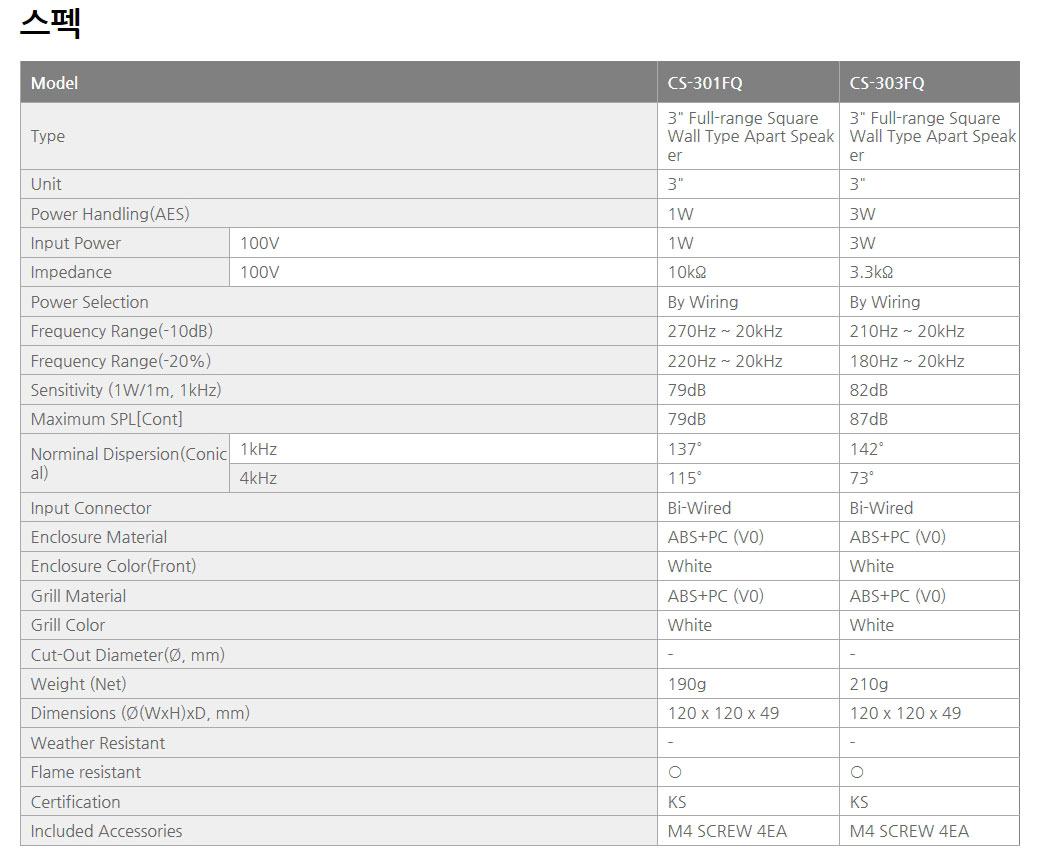
Task: Click the CS-303FQ column header
Action: point(887,83)
